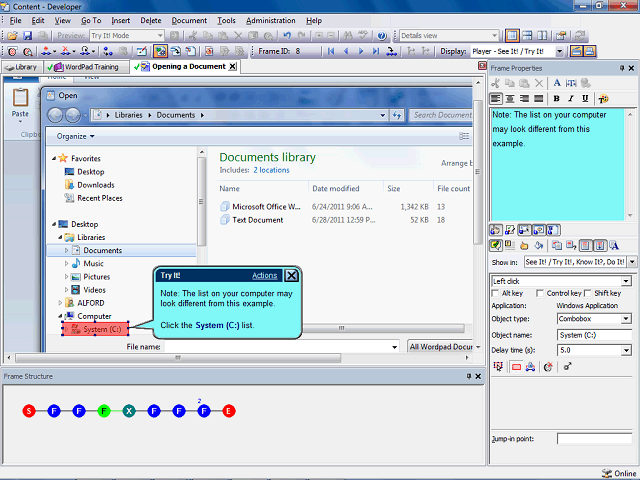Open the Insert menu
The height and width of the screenshot is (480, 640).
120,20
